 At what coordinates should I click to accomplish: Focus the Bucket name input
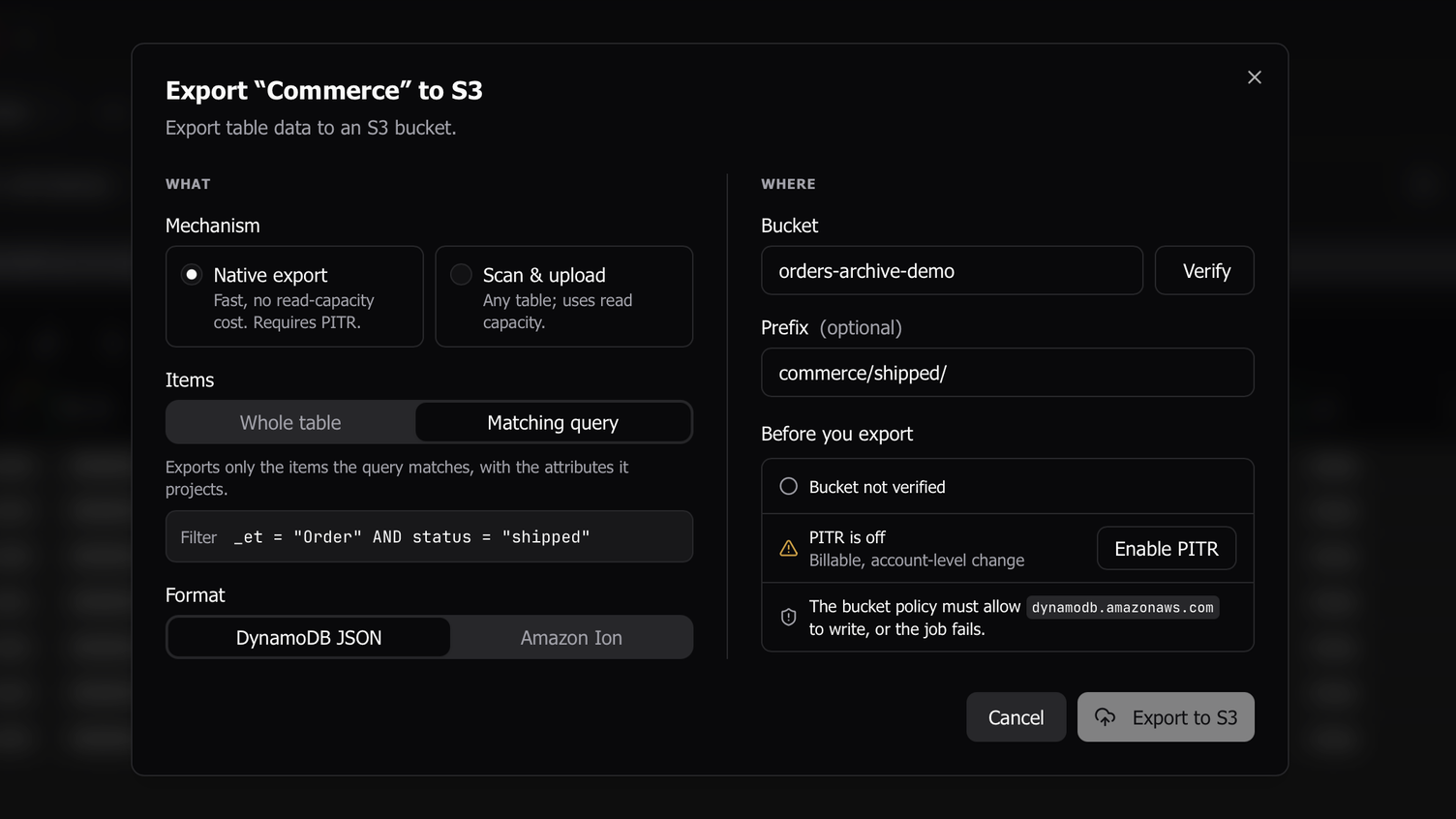952,271
